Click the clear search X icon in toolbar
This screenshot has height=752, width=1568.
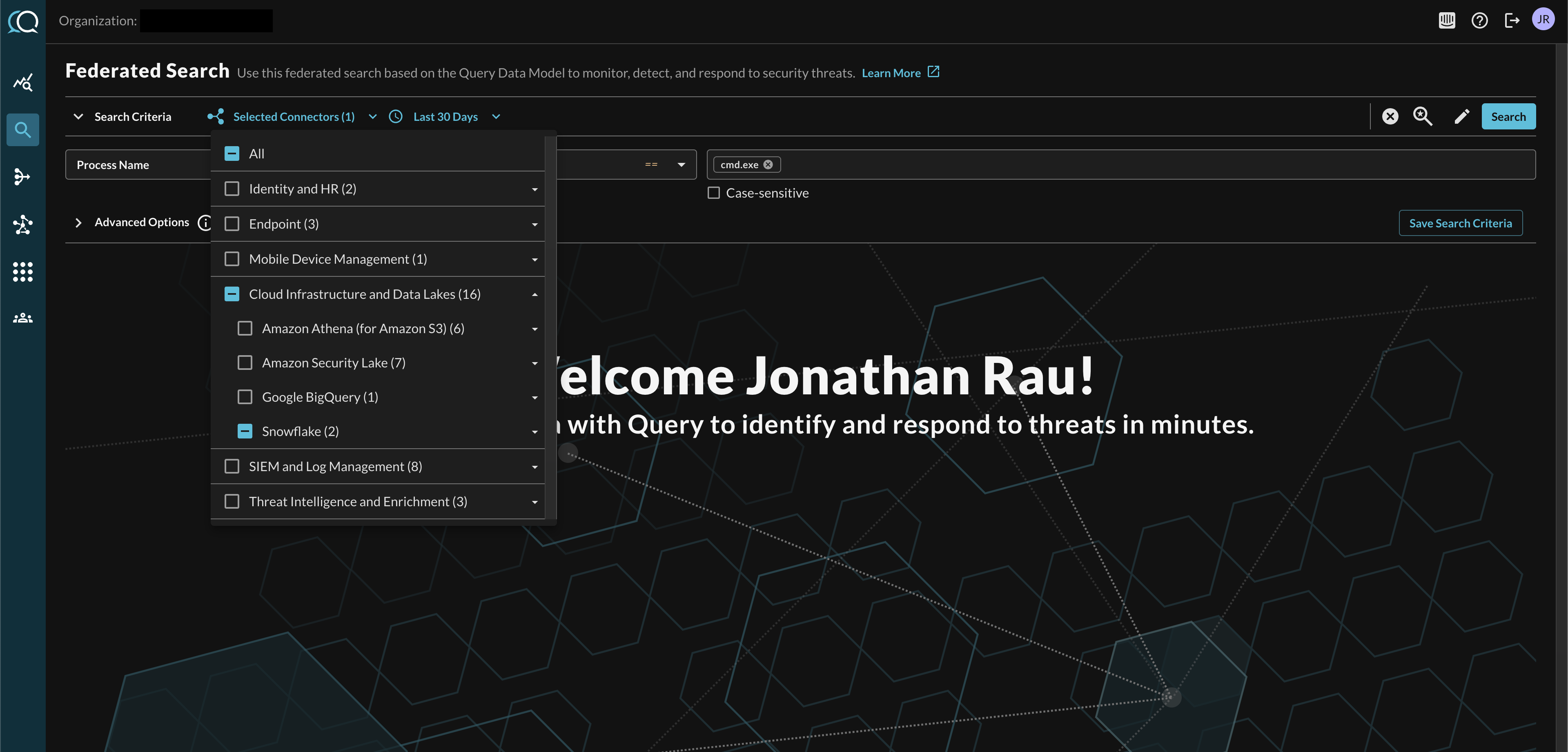[1390, 117]
